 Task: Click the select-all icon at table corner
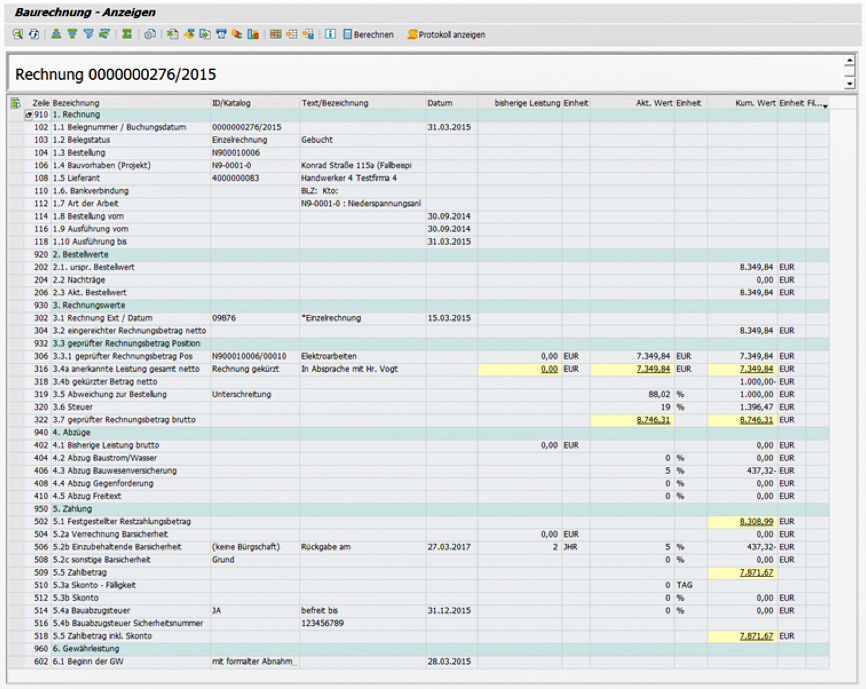[15, 103]
